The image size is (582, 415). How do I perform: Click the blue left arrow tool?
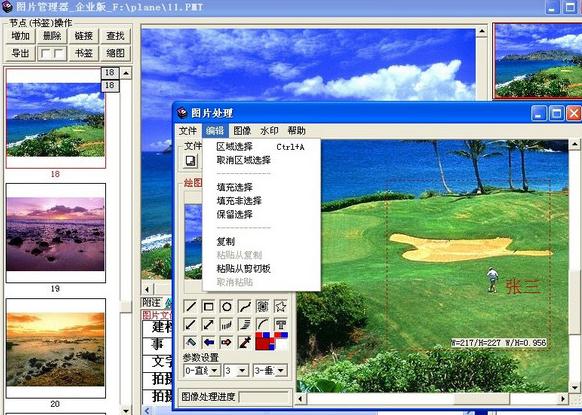click(x=209, y=342)
